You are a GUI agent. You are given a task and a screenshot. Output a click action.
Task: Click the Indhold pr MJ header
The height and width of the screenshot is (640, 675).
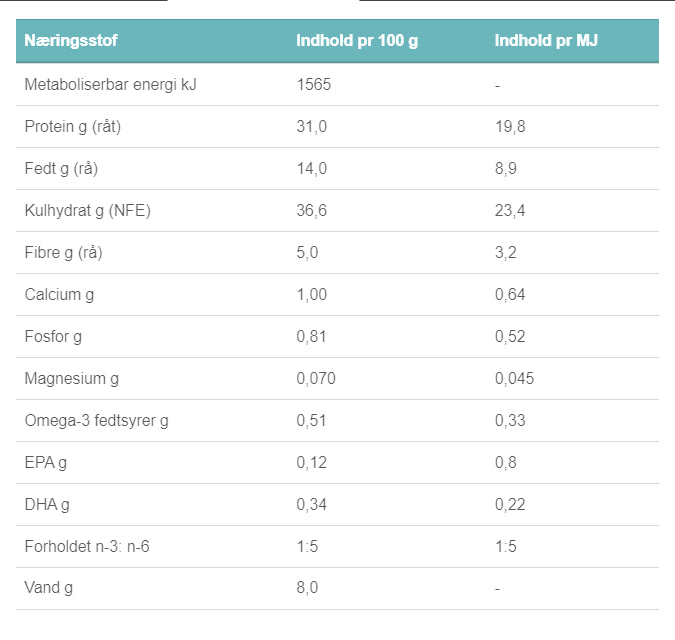pos(546,42)
